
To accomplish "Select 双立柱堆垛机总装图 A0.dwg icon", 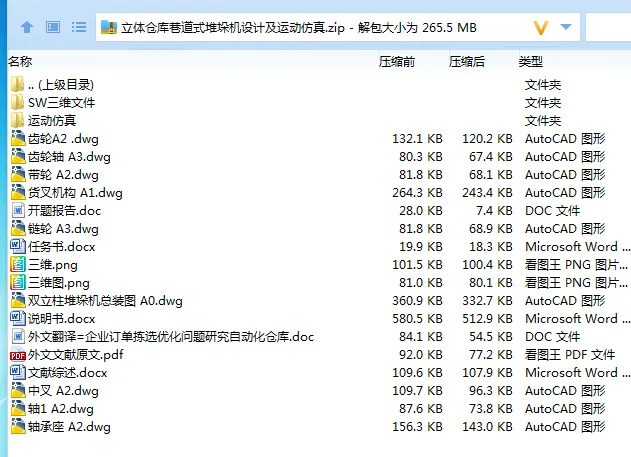I will [18, 301].
